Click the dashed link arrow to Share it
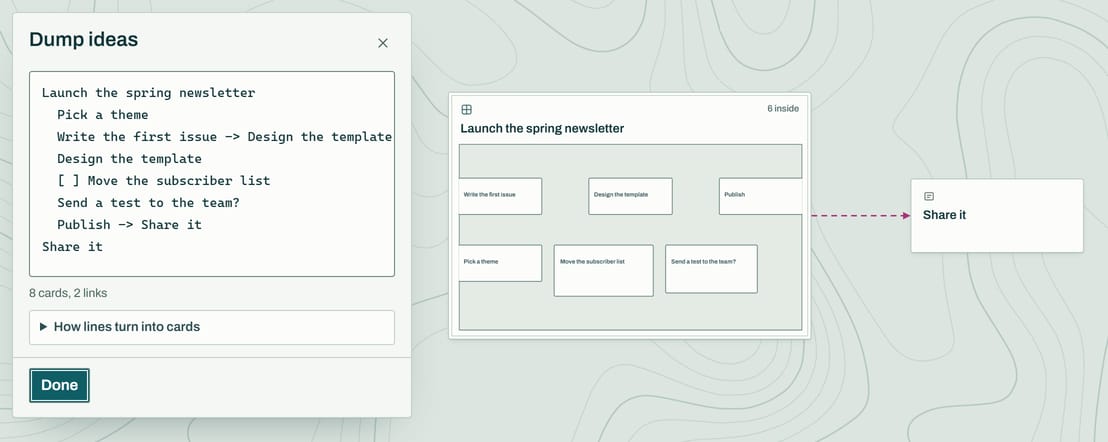 [861, 215]
